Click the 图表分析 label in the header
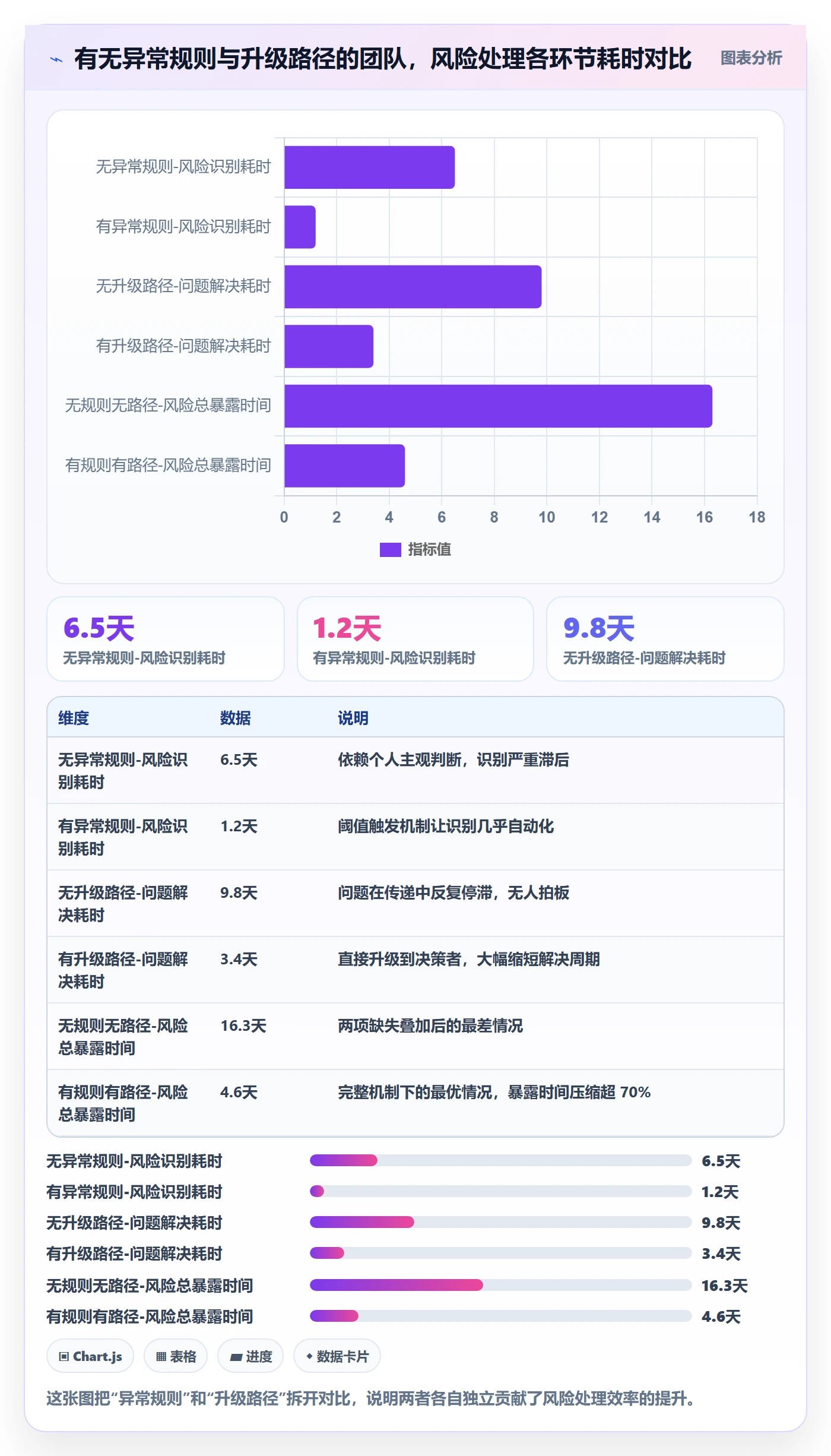 click(x=751, y=58)
